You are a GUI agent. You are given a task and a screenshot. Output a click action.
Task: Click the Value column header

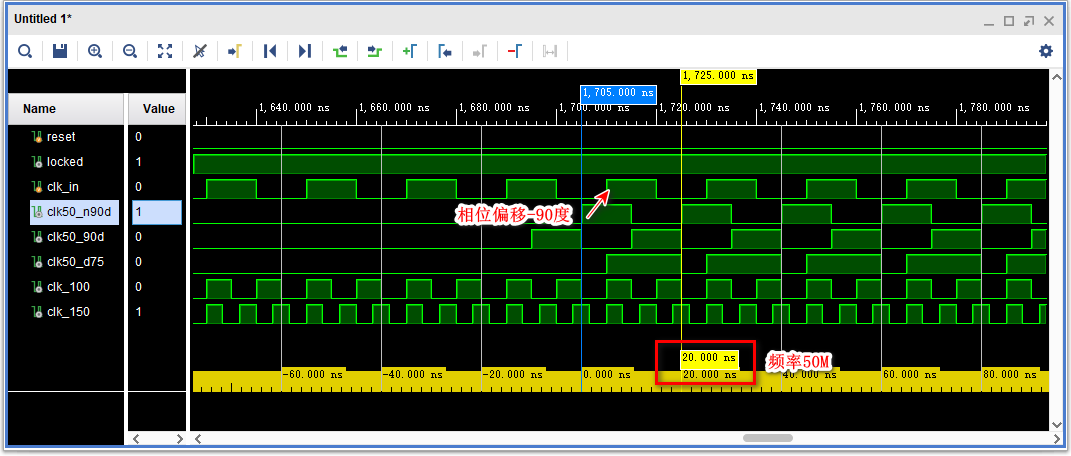pos(158,109)
